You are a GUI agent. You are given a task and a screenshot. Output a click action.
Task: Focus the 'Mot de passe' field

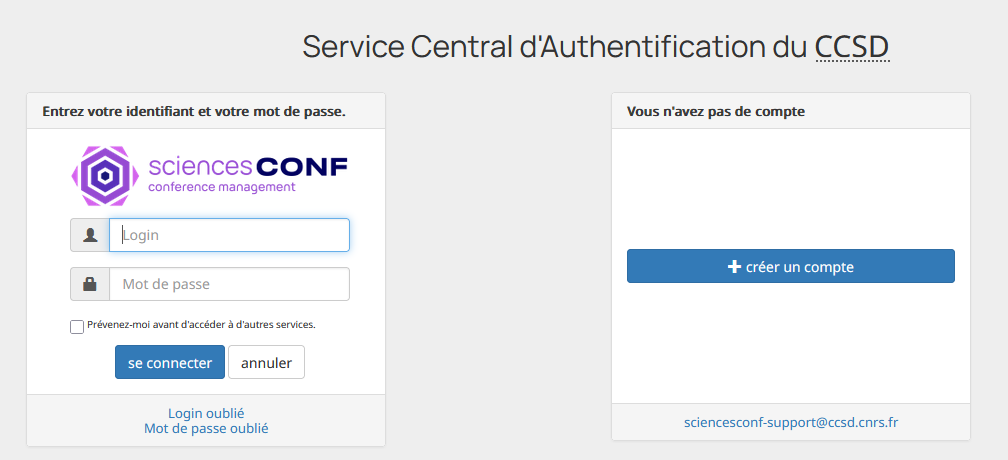229,284
